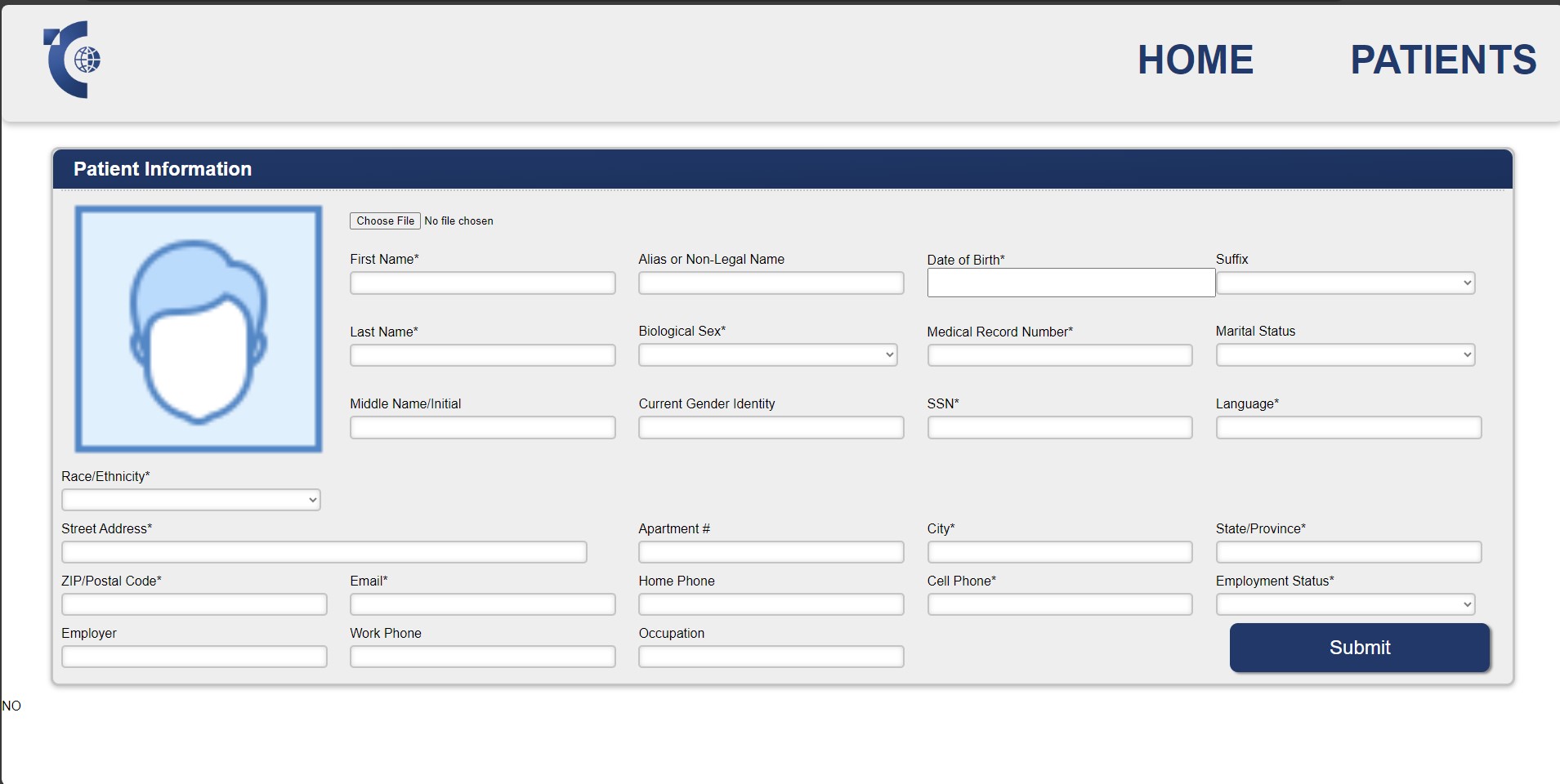Open the Race/Ethnicity dropdown
Viewport: 1560px width, 784px height.
[190, 500]
